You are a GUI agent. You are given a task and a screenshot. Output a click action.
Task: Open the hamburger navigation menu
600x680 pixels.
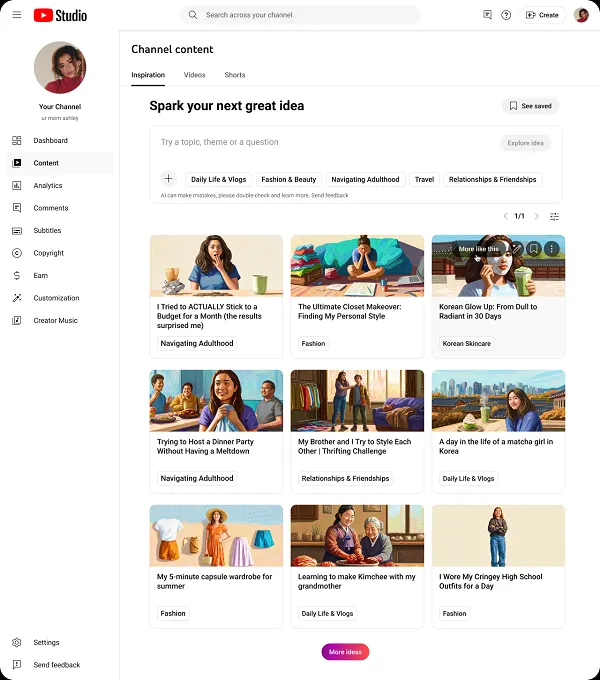pos(16,15)
